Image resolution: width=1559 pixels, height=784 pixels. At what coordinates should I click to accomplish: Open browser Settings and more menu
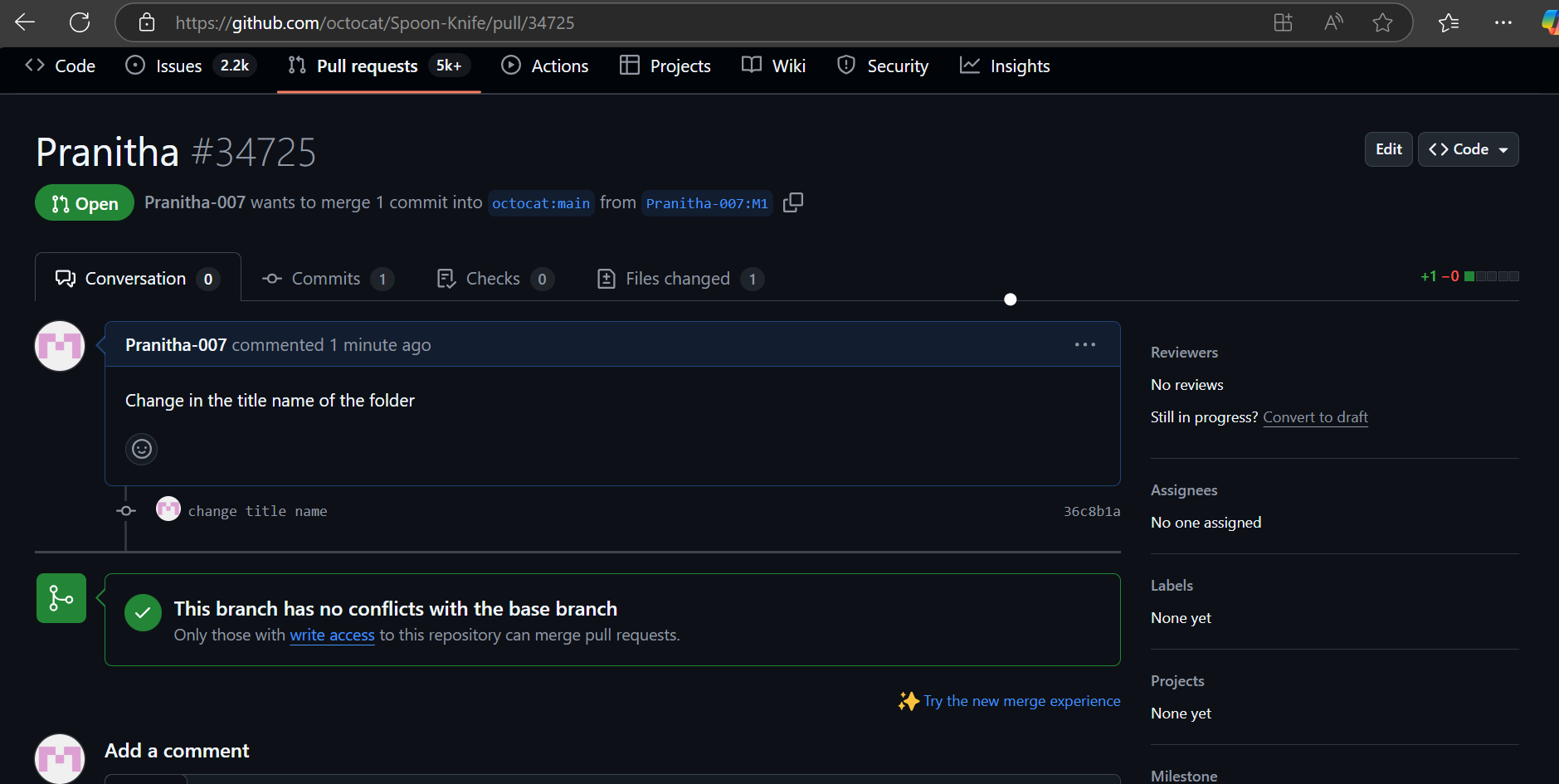tap(1503, 22)
